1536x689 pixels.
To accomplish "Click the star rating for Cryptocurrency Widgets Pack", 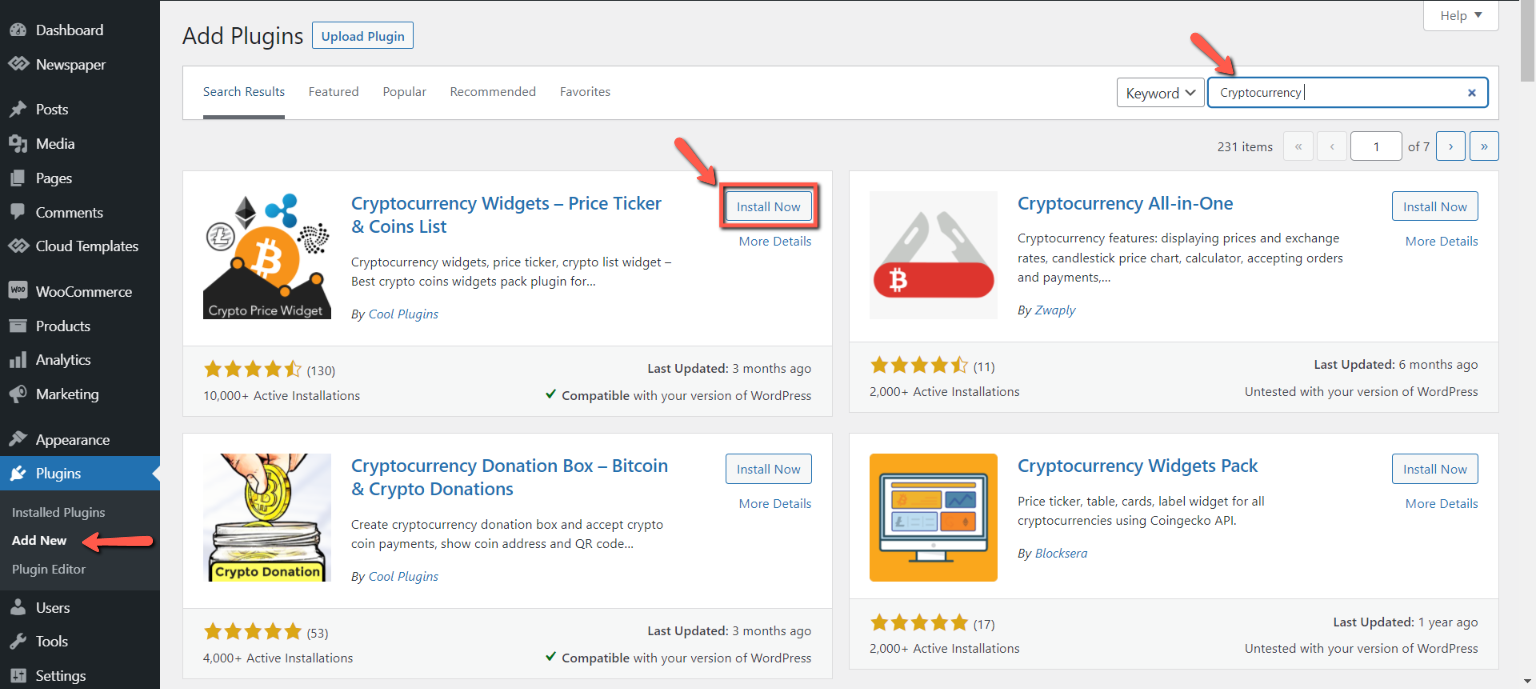I will (919, 623).
